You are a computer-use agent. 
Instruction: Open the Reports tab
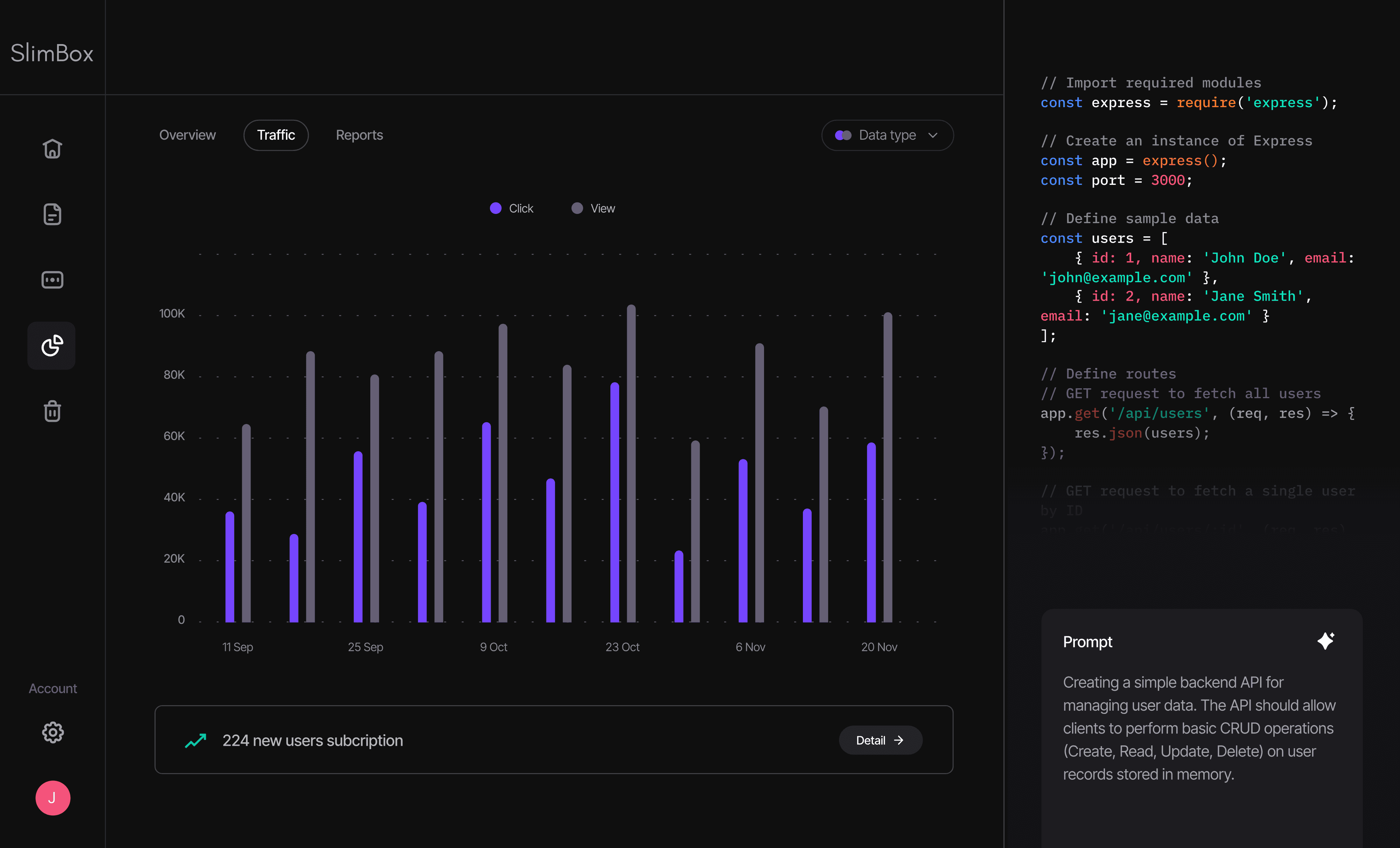[x=359, y=135]
